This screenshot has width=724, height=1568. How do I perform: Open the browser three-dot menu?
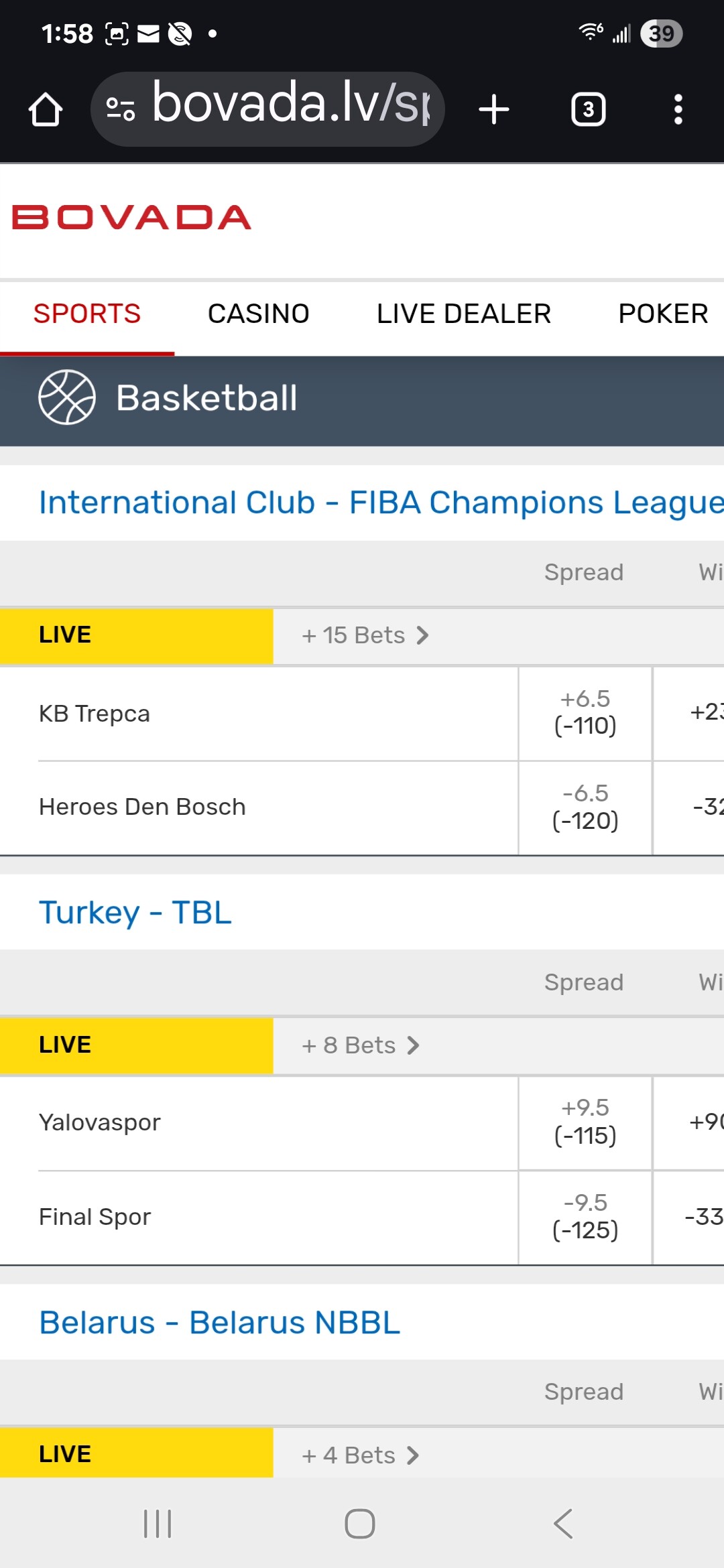click(678, 109)
